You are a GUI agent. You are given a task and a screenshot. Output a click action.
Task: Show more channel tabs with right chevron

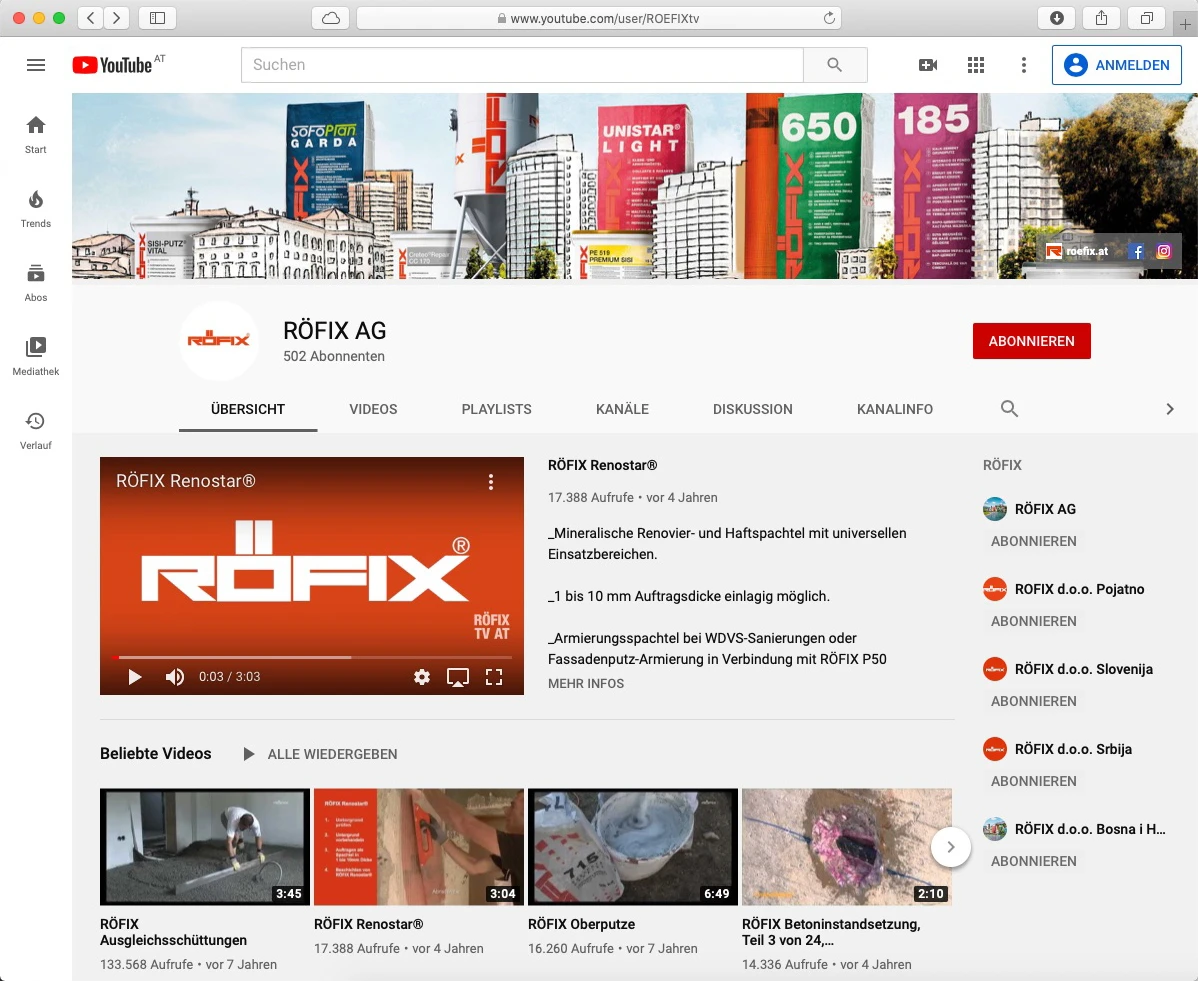(x=1170, y=409)
